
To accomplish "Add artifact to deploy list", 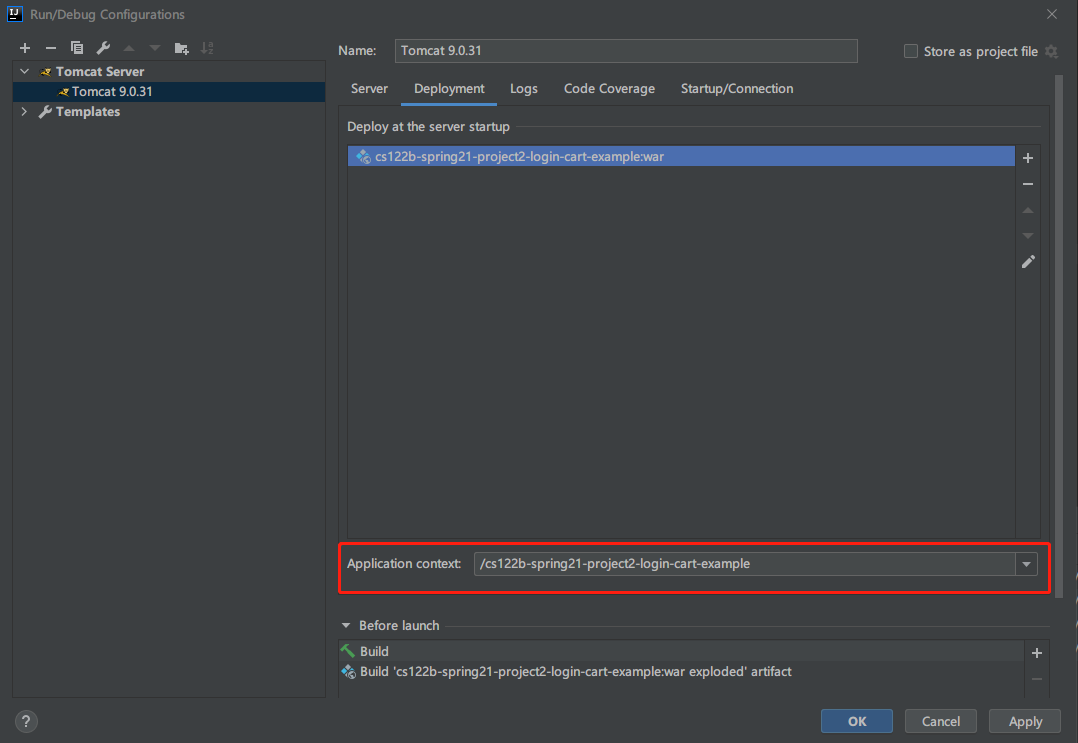I will 1028,158.
